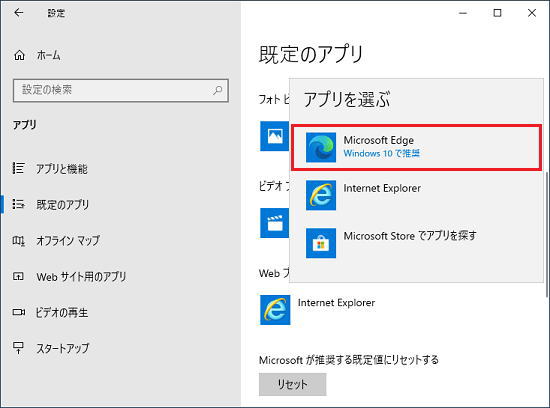Select Microsoft Edge in the app chooser

click(x=416, y=147)
